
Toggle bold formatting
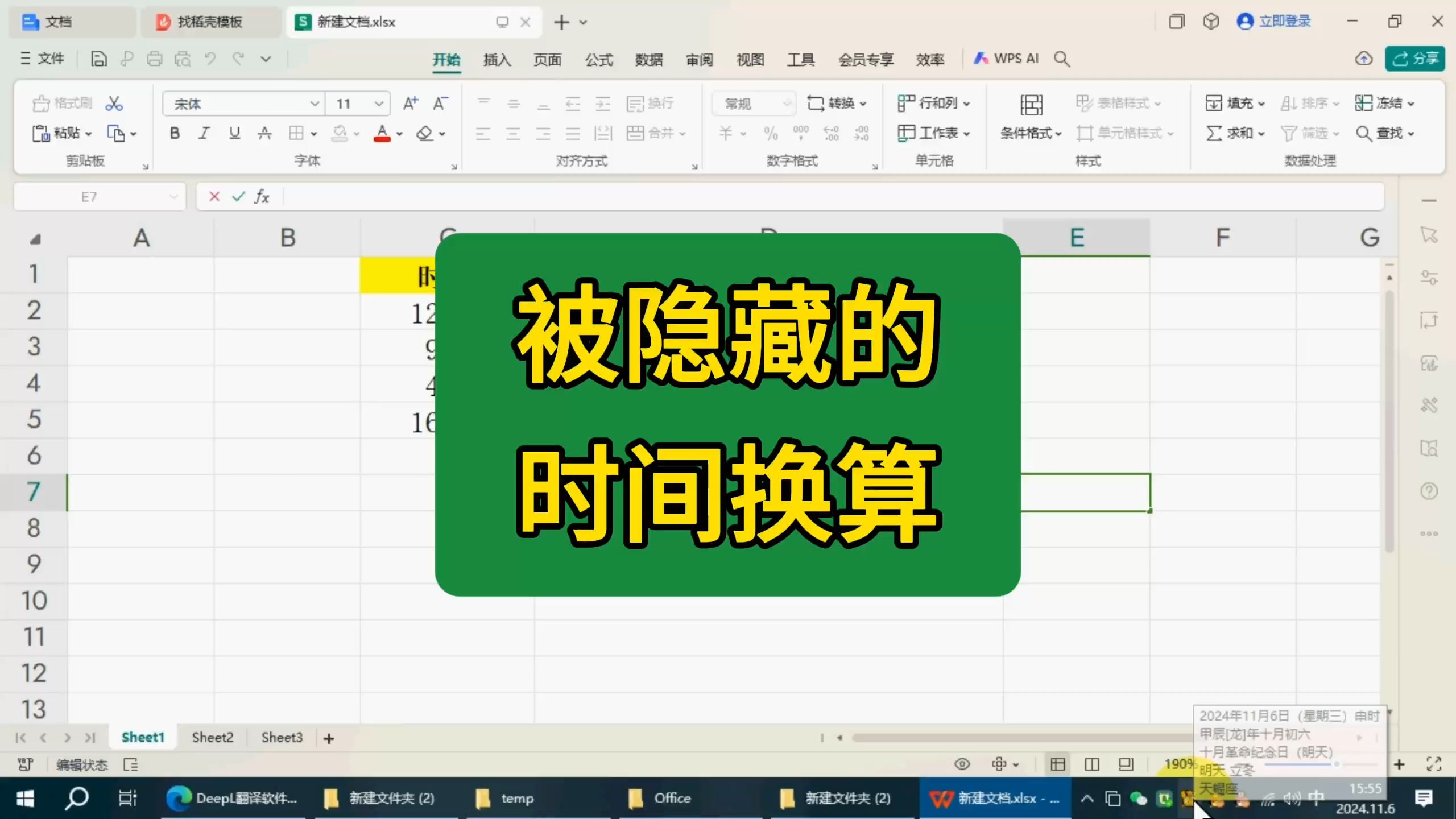coord(174,133)
